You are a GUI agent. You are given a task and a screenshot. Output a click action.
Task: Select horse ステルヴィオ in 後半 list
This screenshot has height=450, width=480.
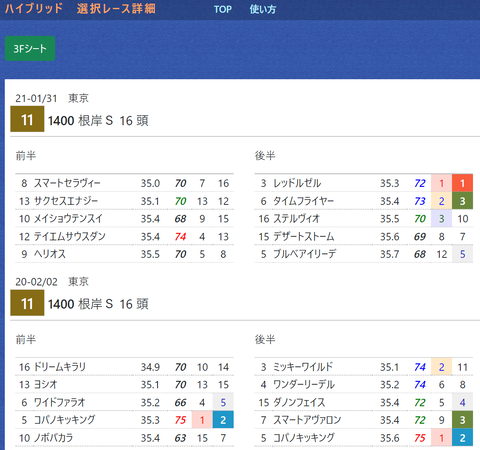tap(364, 219)
